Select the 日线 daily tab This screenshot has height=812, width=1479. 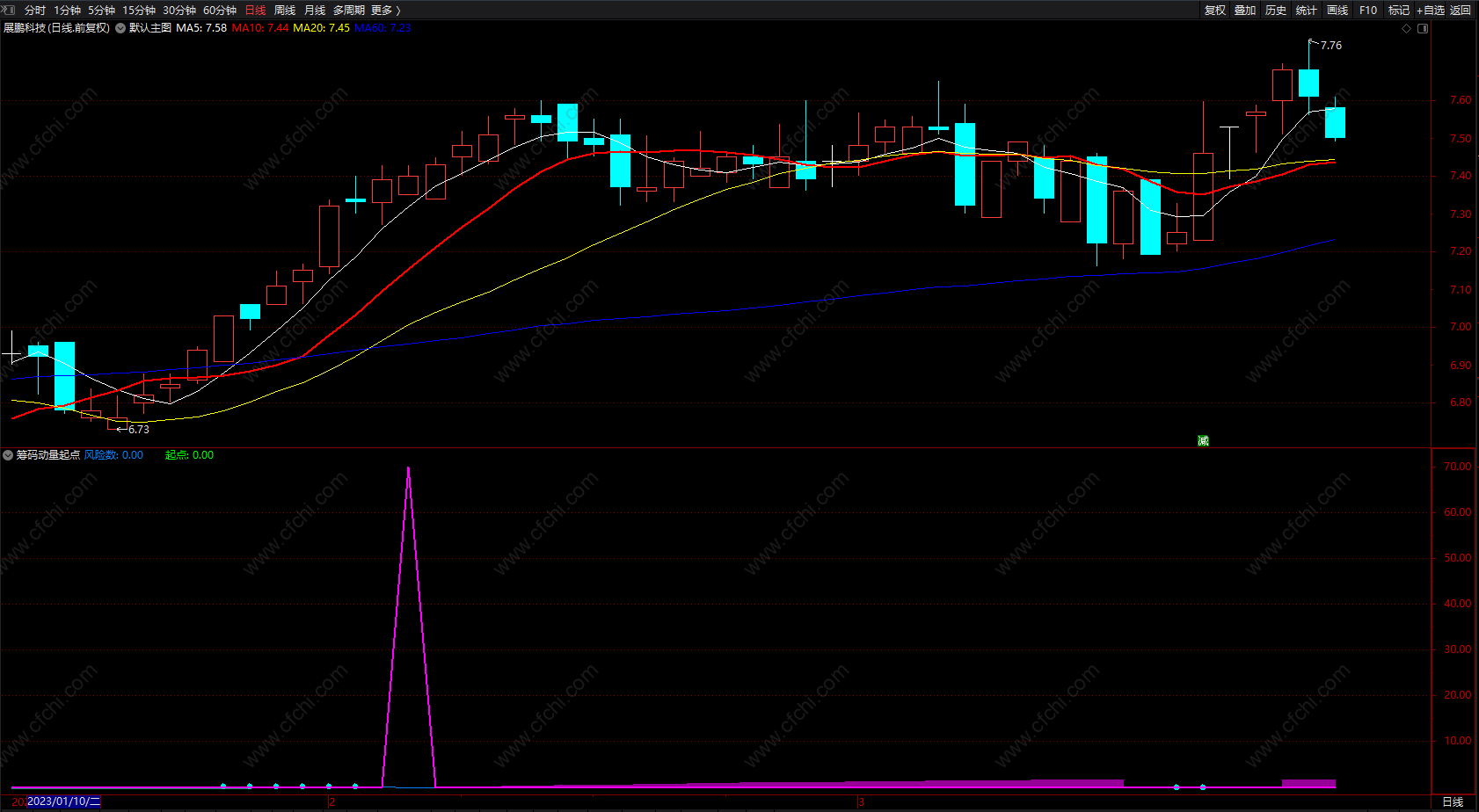255,10
